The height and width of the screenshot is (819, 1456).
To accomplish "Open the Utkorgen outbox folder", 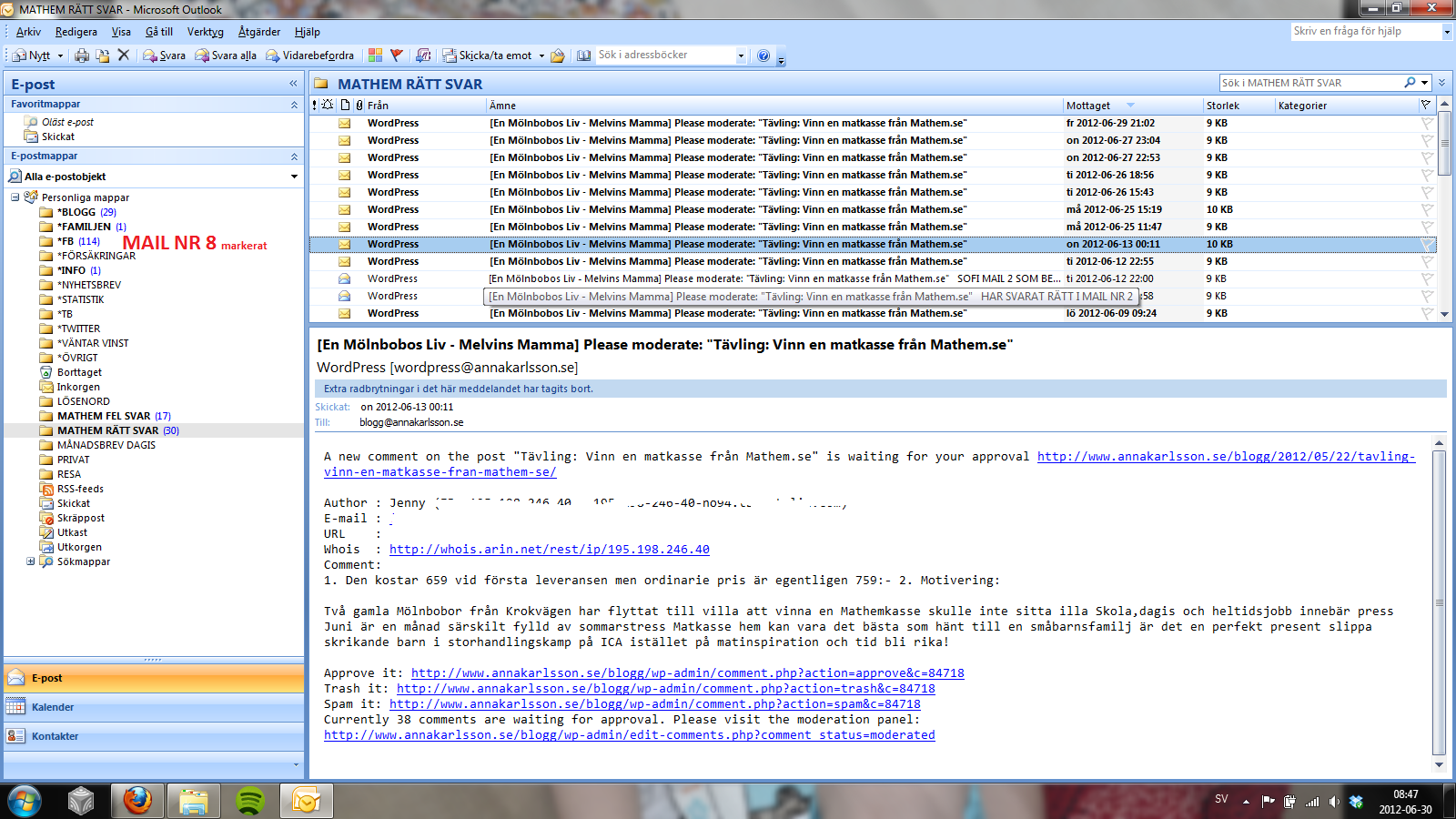I will (79, 547).
